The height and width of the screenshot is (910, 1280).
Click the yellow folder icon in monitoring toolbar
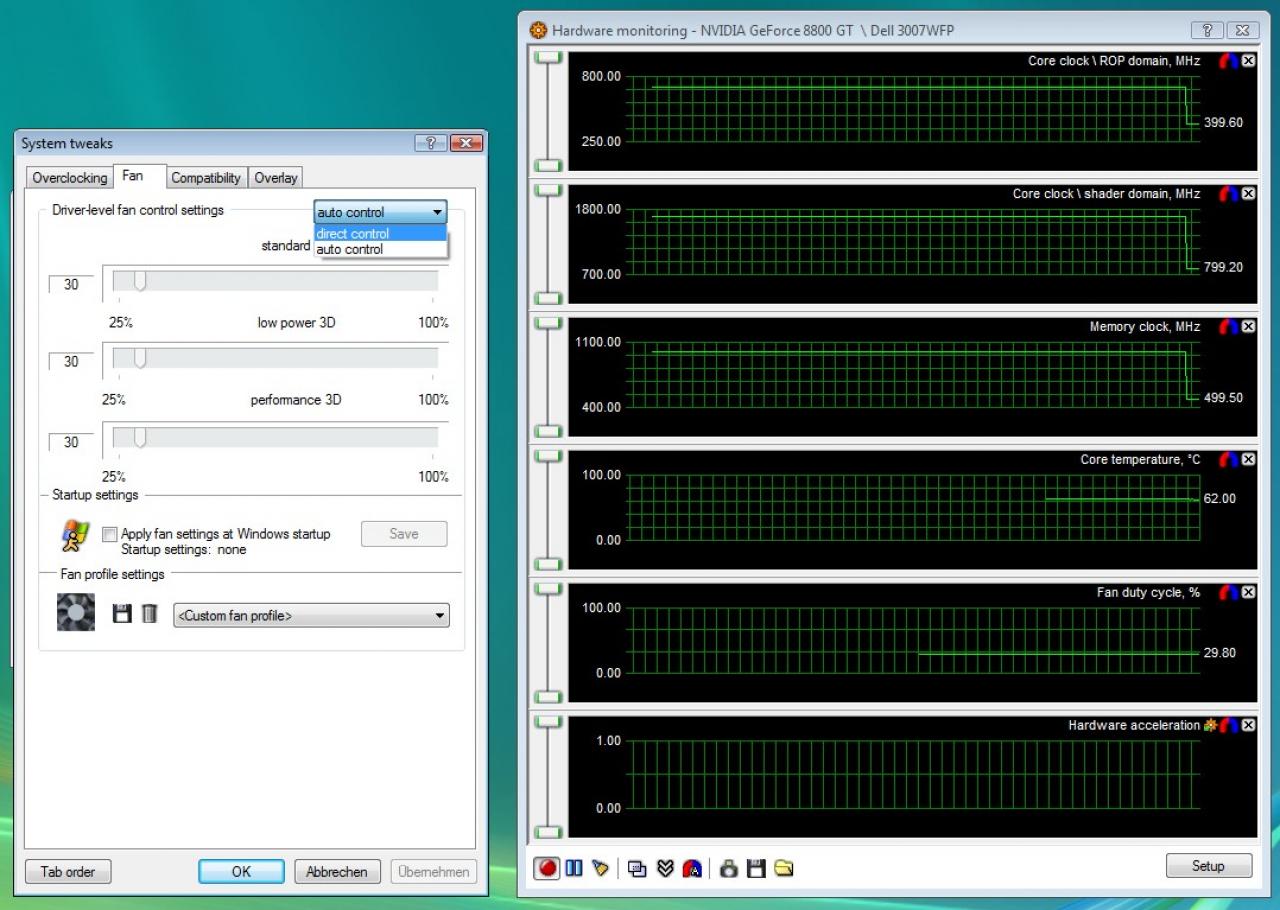click(784, 868)
